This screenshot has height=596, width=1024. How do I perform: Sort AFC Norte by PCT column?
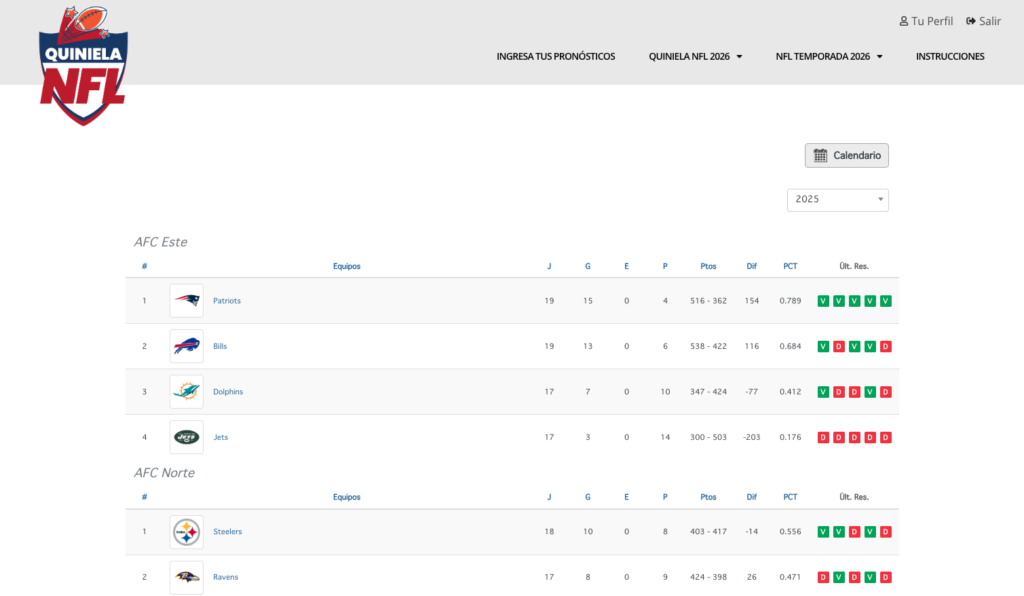[790, 497]
